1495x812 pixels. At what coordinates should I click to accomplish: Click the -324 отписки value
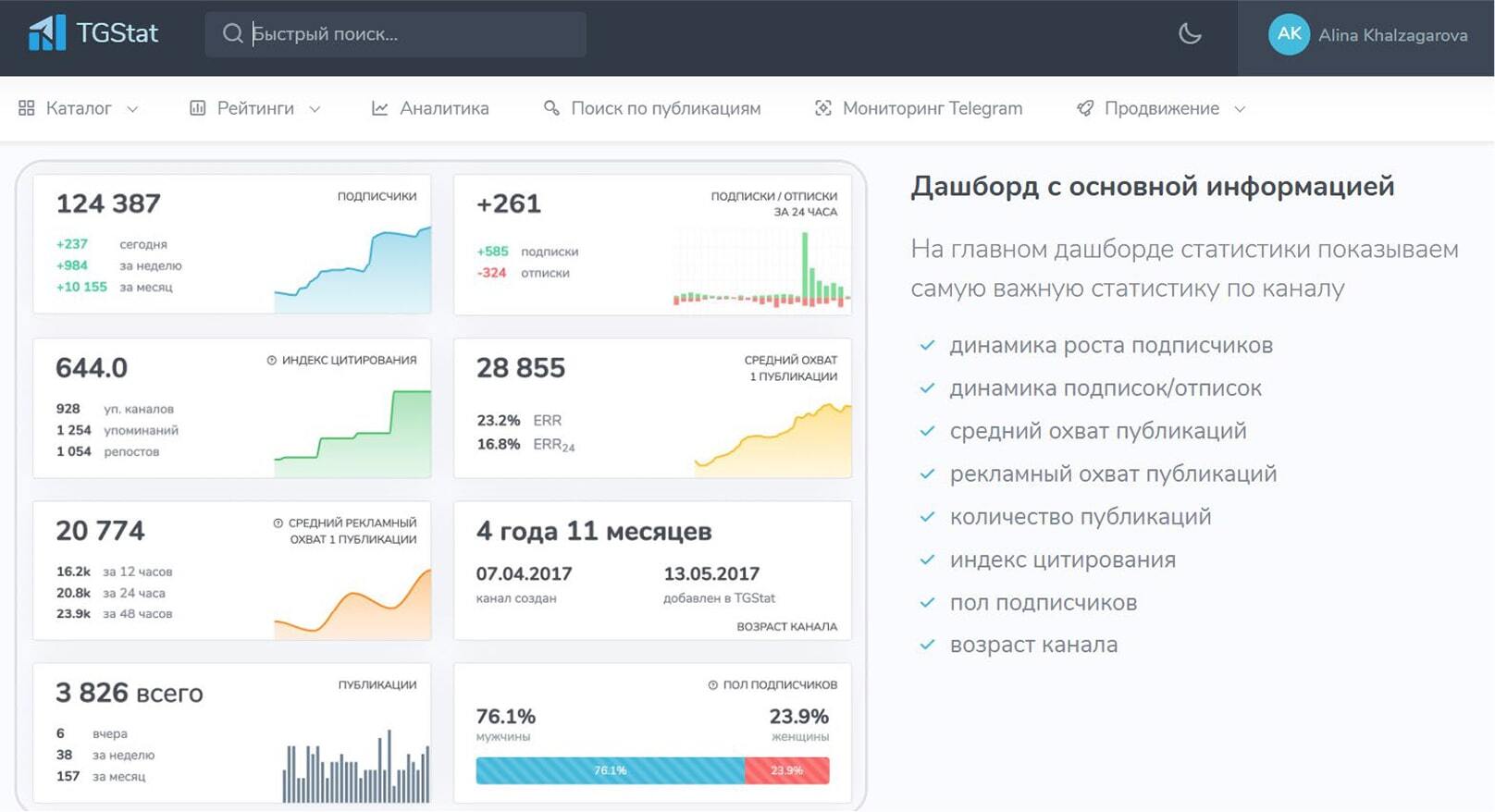pyautogui.click(x=492, y=273)
